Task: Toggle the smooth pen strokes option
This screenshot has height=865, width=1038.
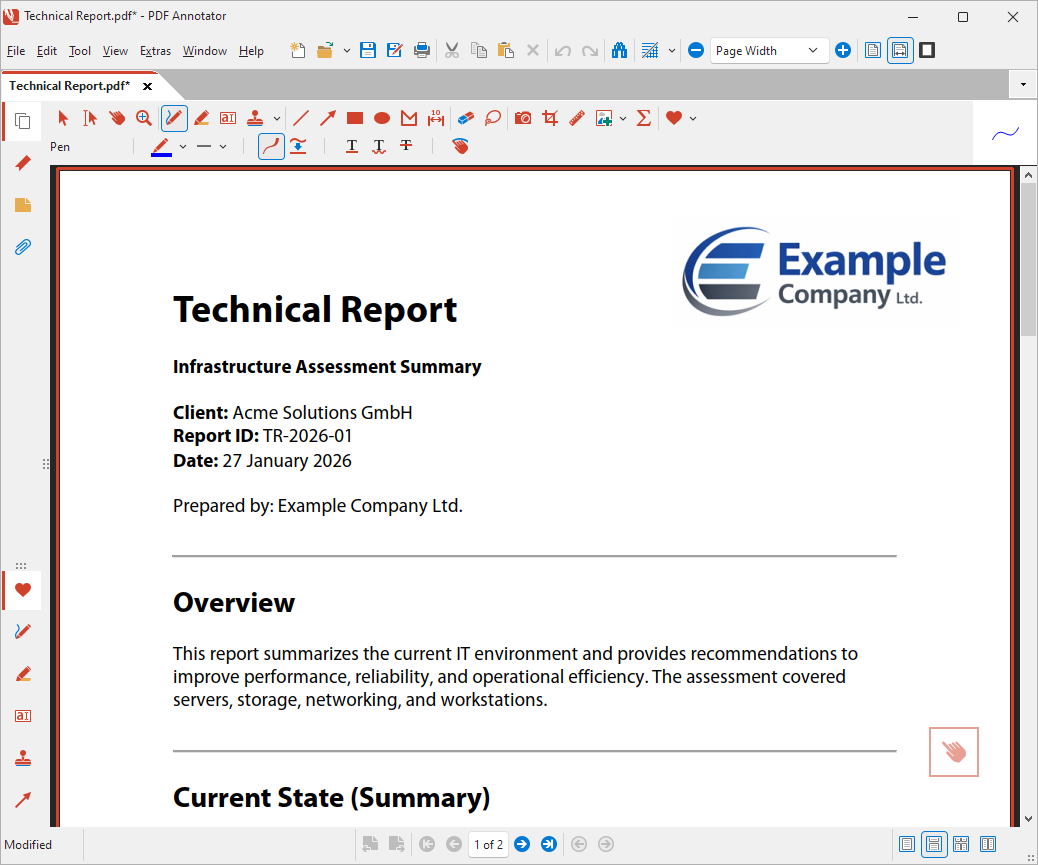Action: coord(271,146)
